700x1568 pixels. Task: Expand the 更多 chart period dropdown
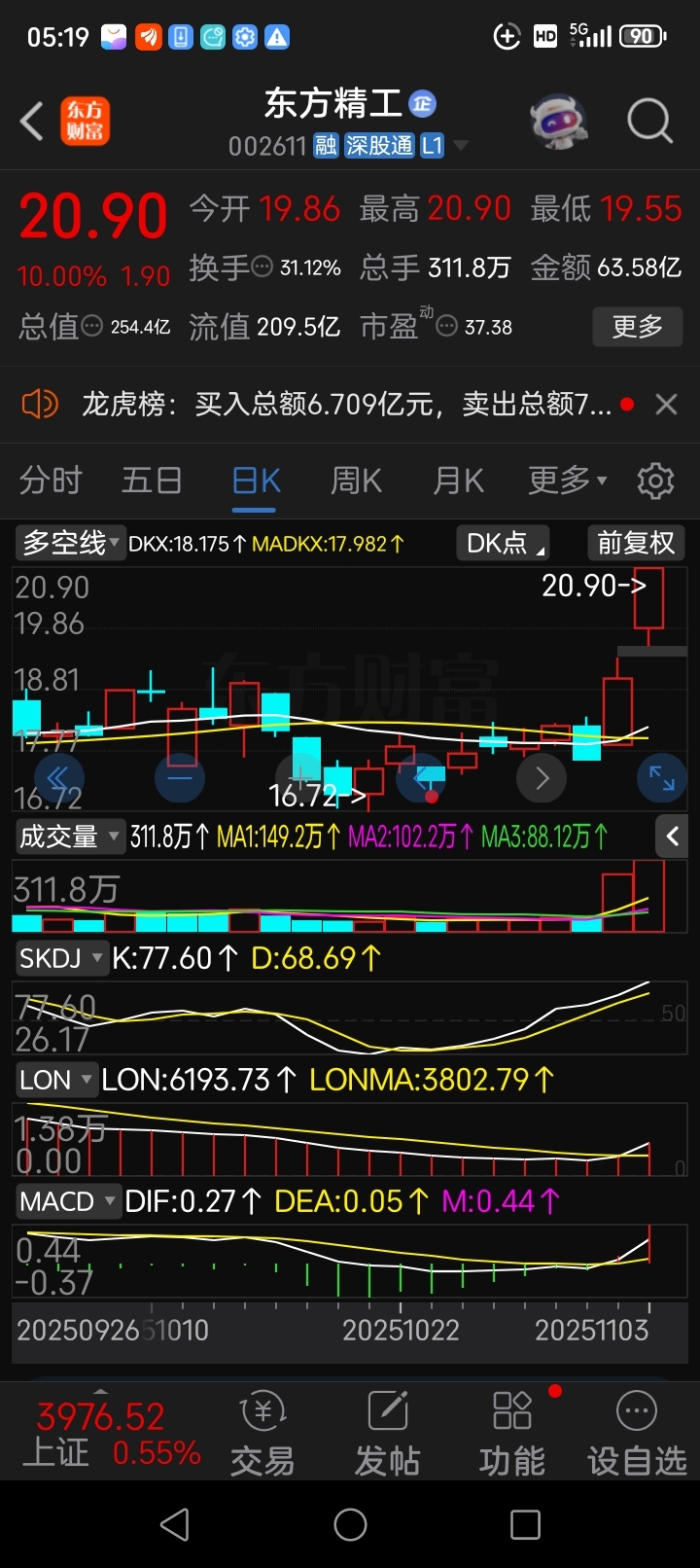click(568, 481)
